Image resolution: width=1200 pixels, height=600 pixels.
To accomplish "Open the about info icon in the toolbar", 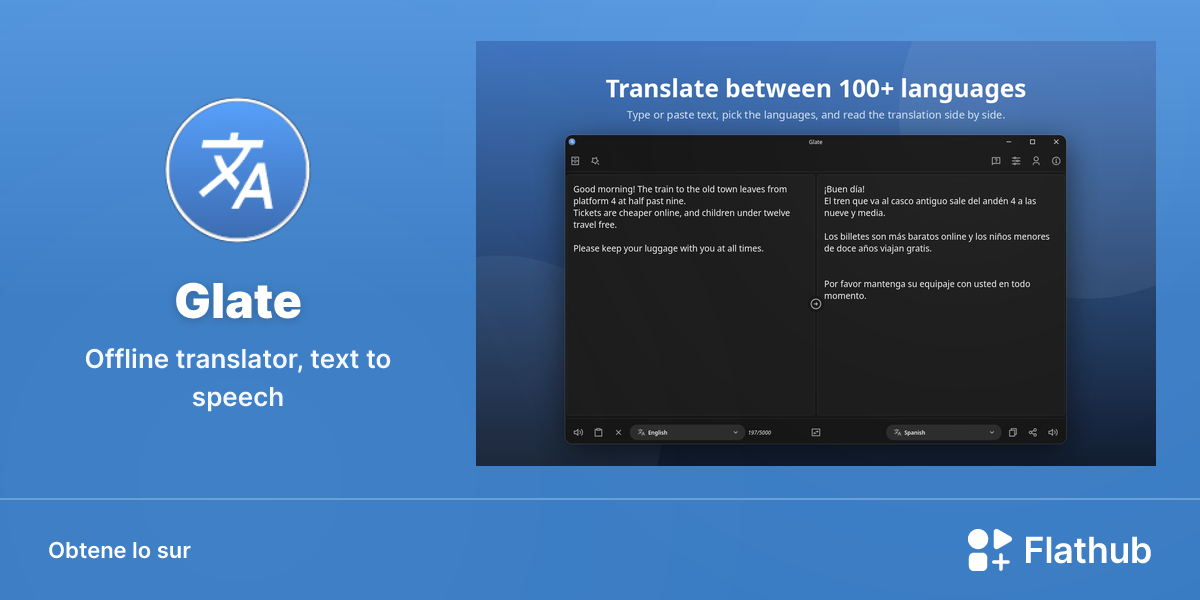I will coord(1056,161).
